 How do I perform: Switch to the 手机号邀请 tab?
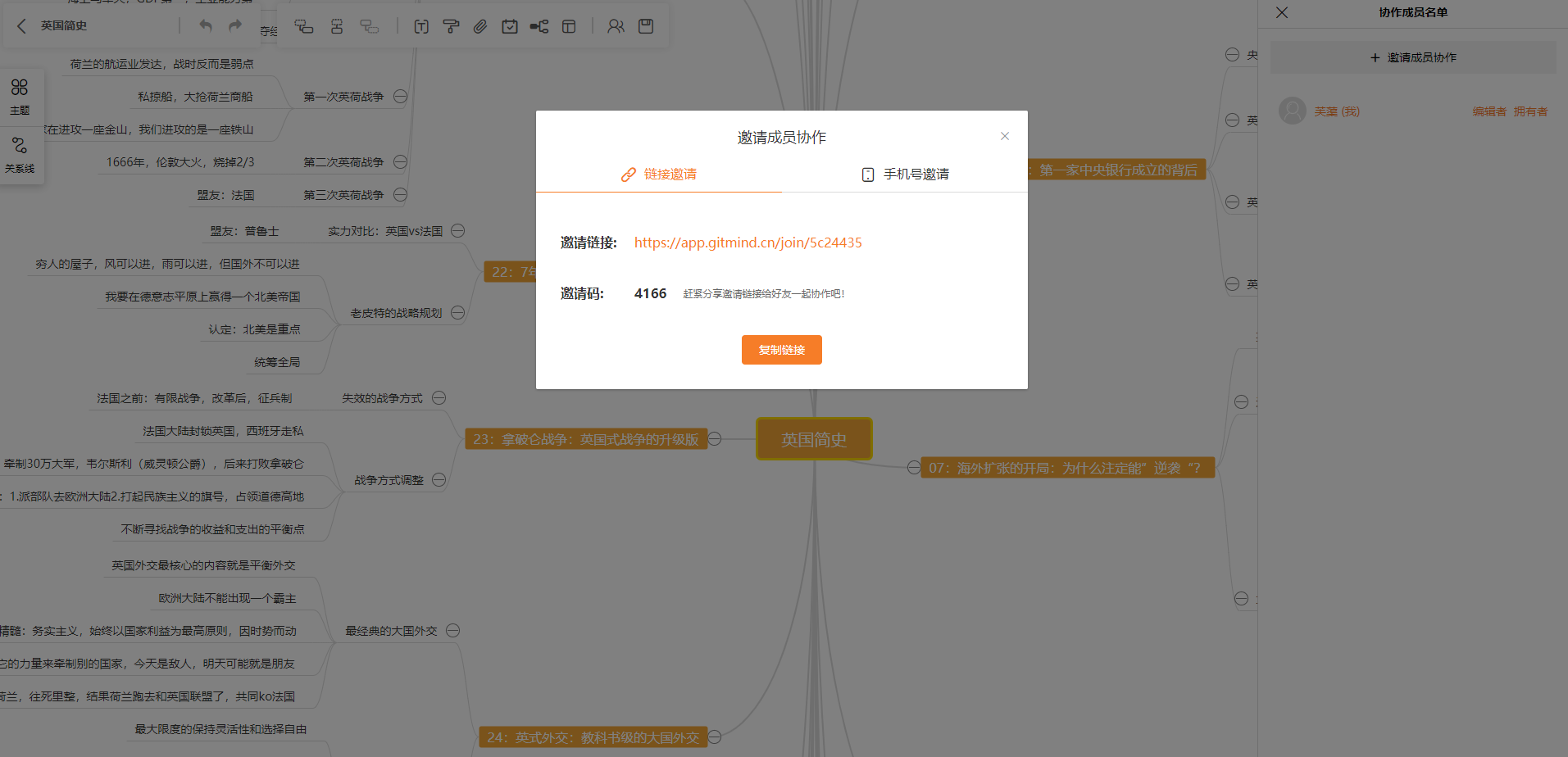tap(905, 175)
